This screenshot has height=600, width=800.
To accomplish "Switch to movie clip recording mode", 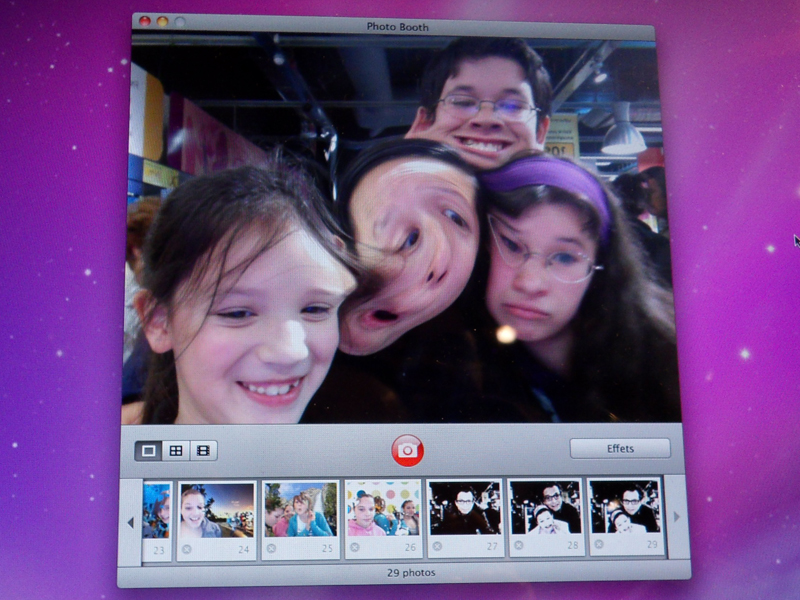I will [203, 451].
